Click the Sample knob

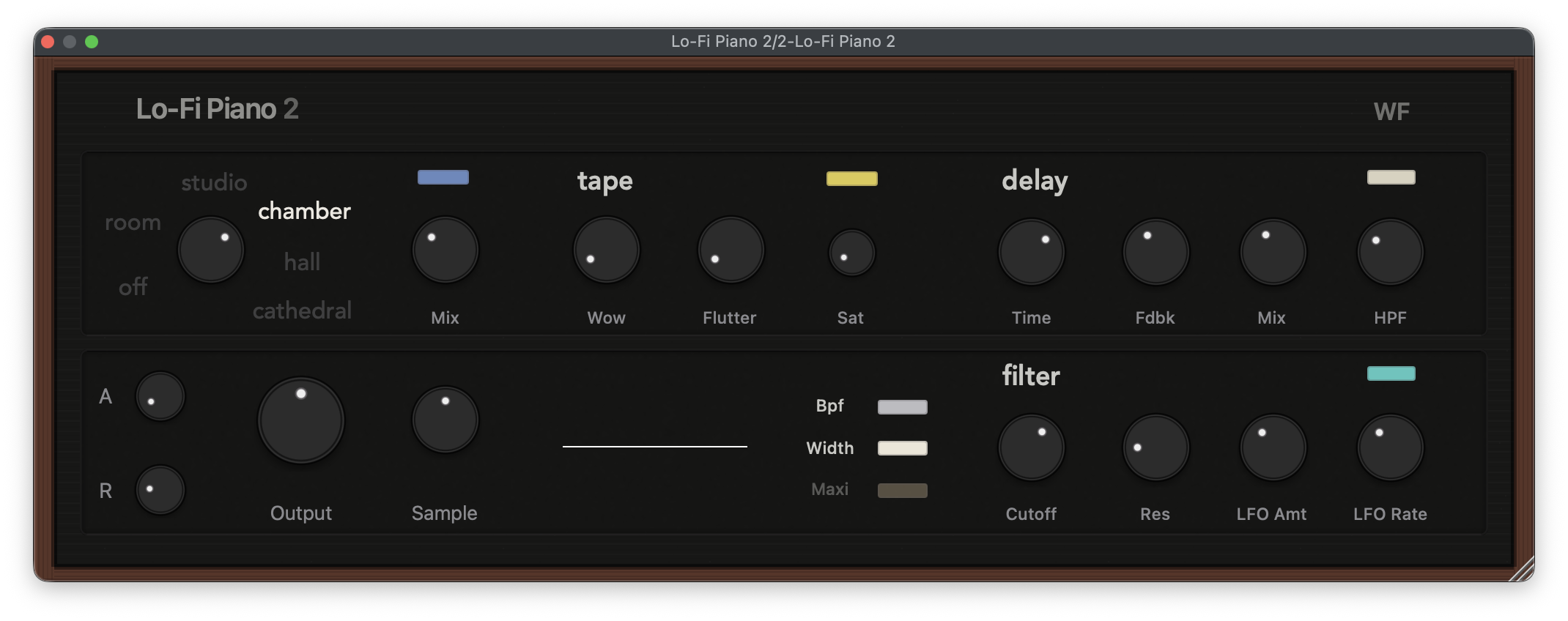445,420
